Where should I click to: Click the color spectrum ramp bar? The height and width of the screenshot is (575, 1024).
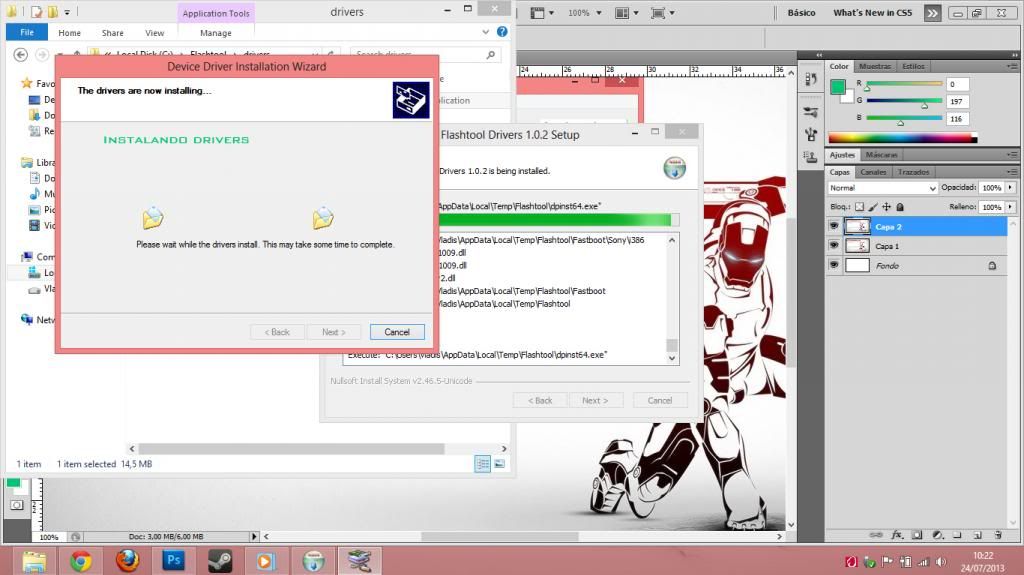click(903, 138)
